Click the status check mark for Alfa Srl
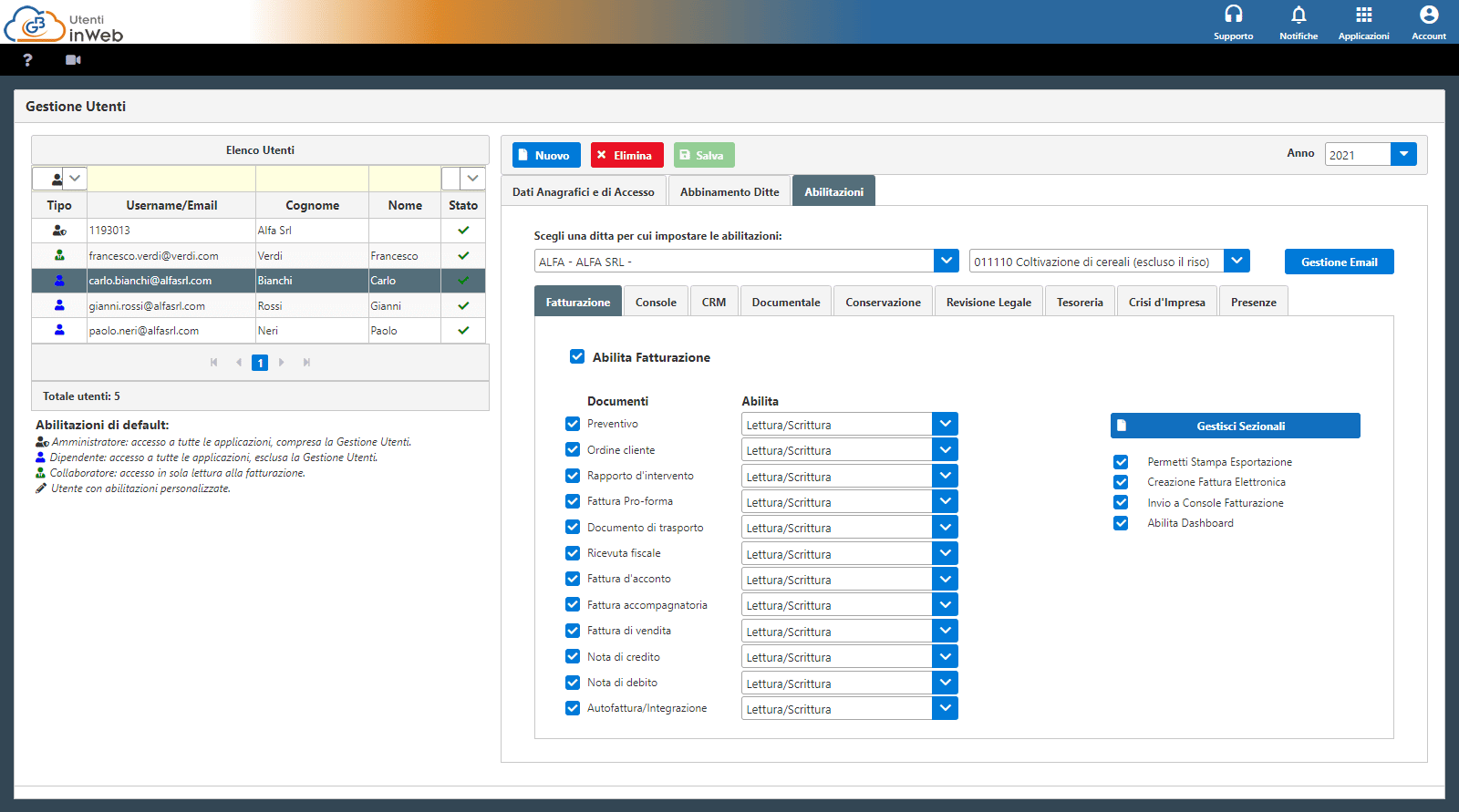This screenshot has width=1459, height=812. click(463, 231)
